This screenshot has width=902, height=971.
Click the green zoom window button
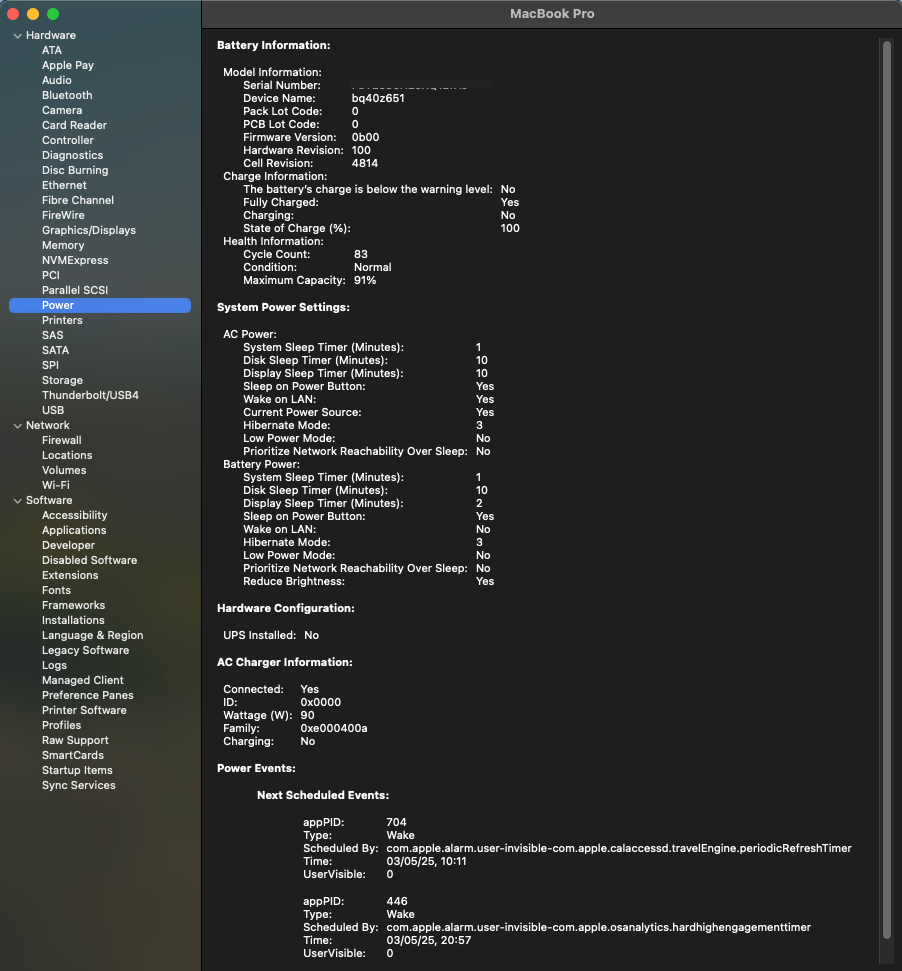click(53, 14)
